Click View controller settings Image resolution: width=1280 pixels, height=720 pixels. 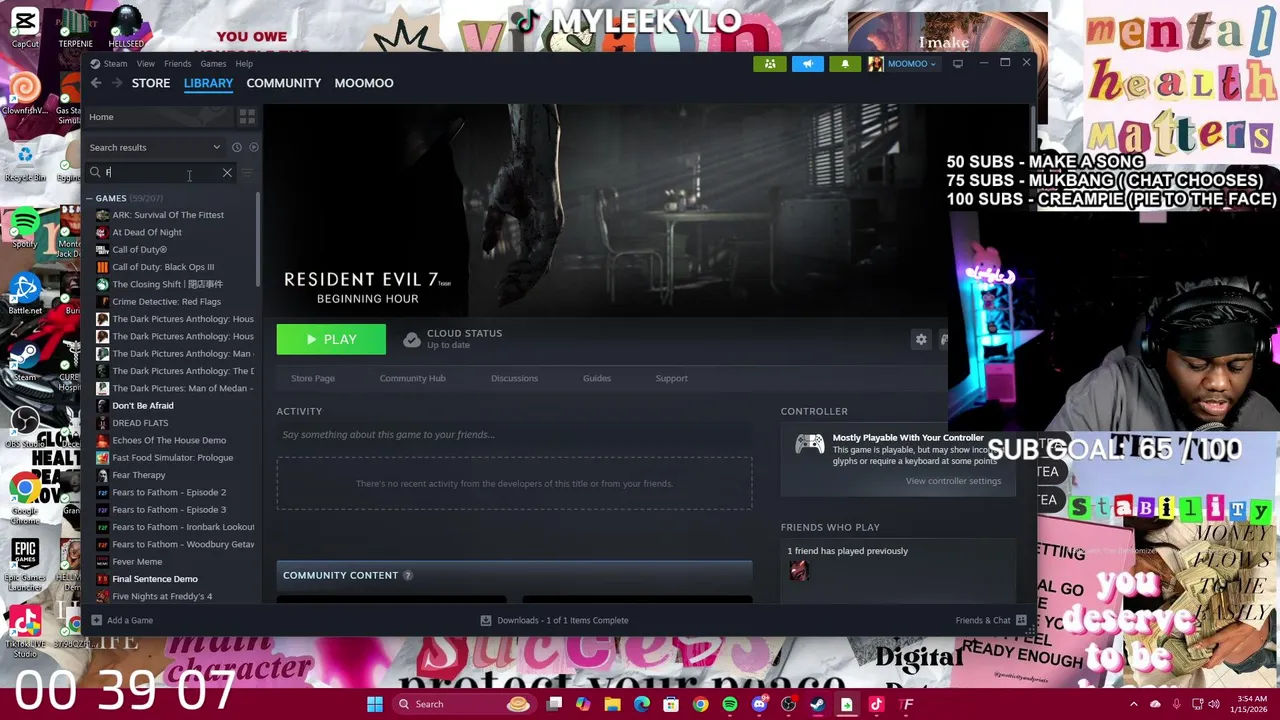coord(953,481)
